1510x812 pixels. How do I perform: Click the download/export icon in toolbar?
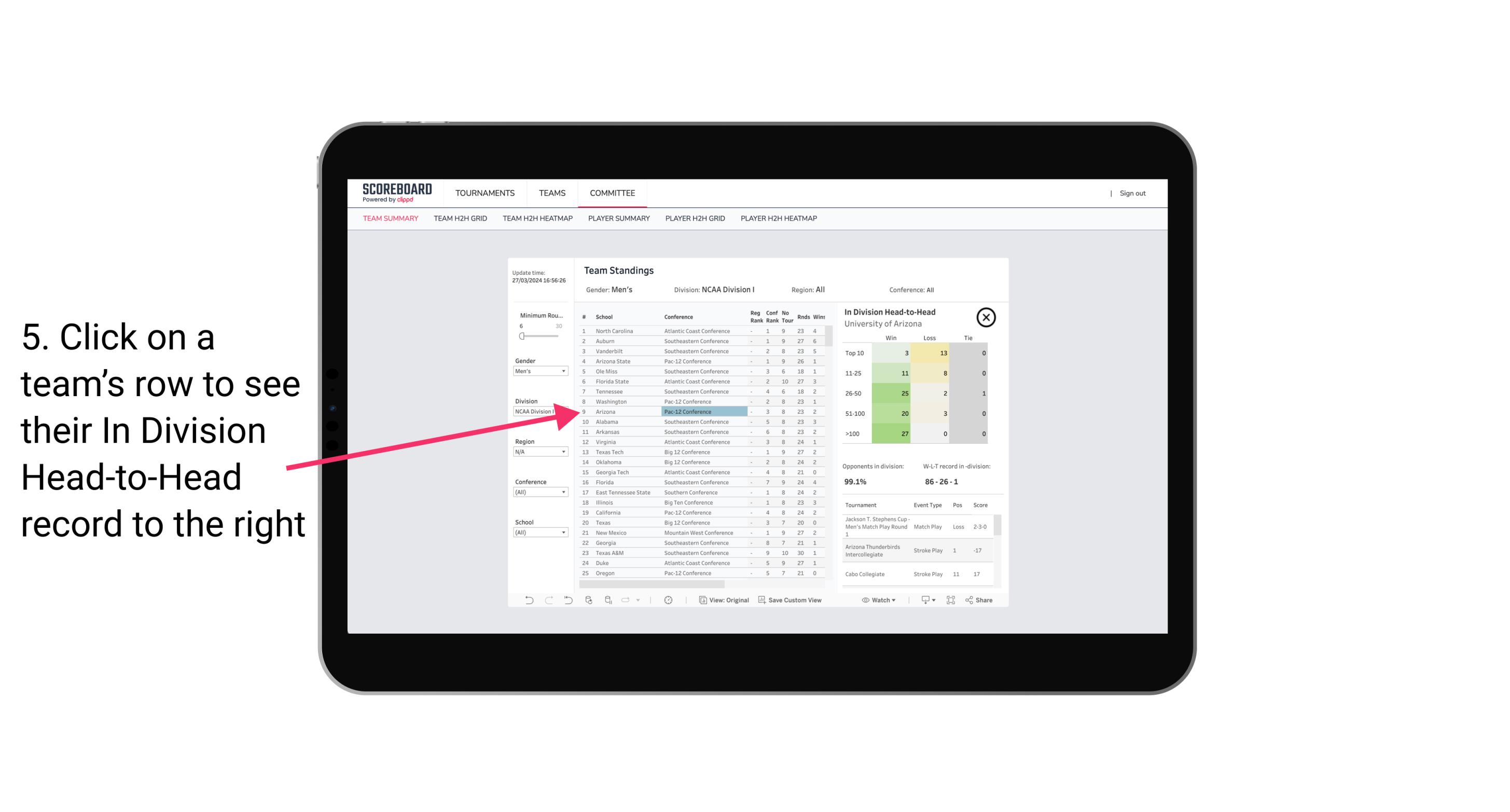pos(925,601)
